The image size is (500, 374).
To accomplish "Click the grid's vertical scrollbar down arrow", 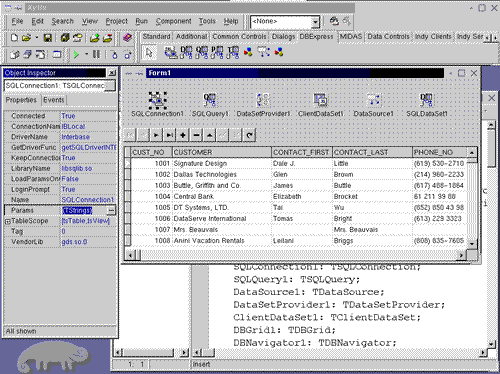I will [472, 244].
